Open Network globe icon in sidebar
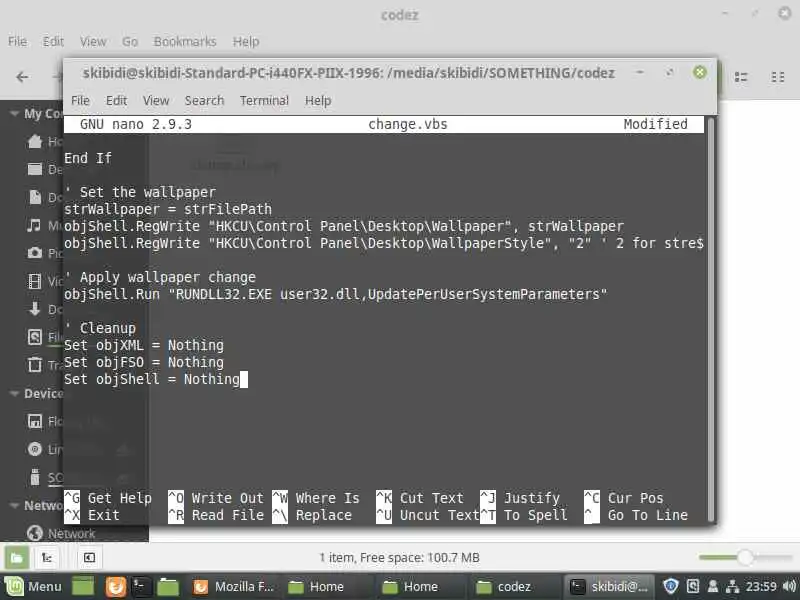This screenshot has height=600, width=800. click(x=35, y=533)
